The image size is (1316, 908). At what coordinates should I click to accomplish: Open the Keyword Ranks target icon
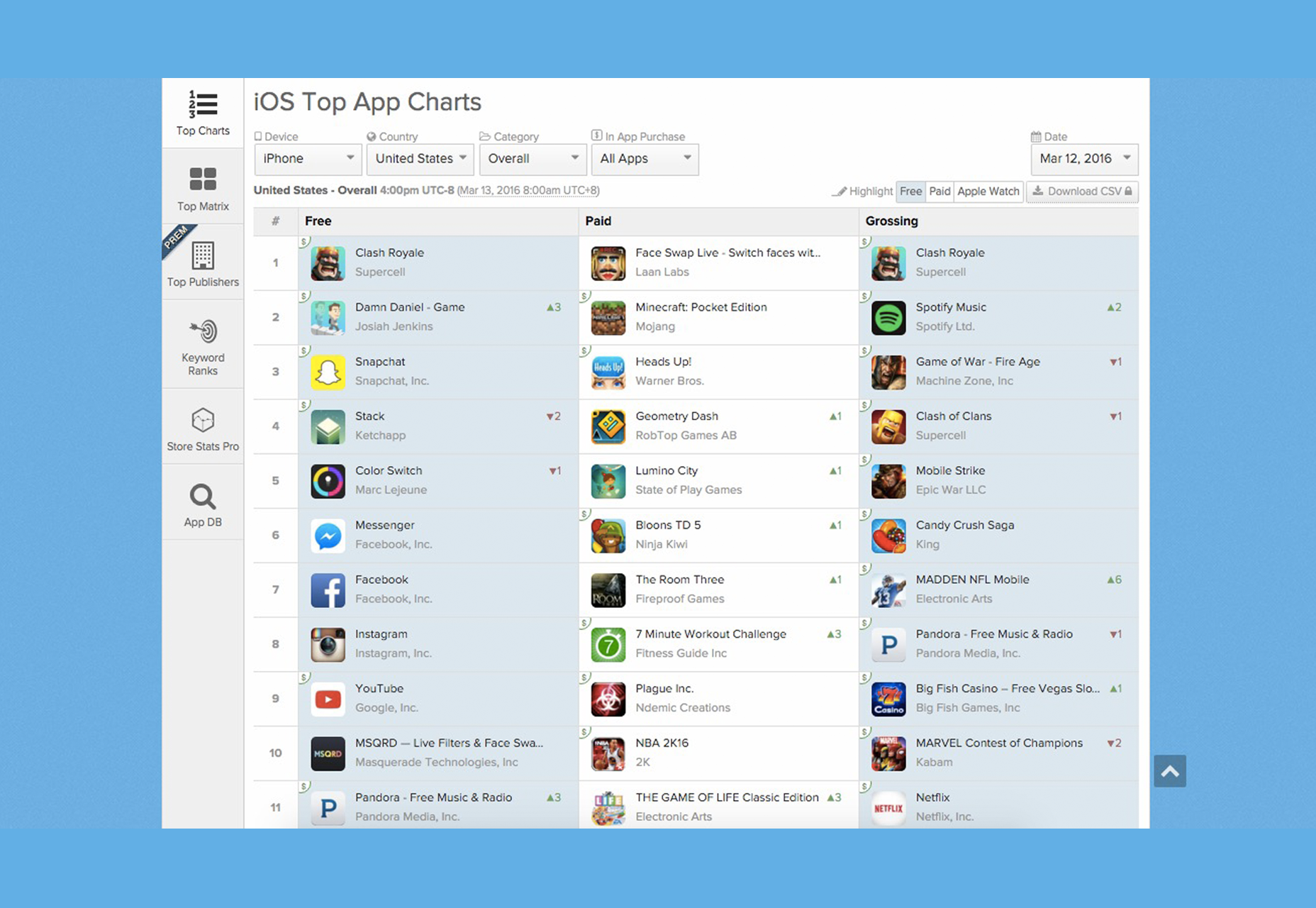[203, 331]
